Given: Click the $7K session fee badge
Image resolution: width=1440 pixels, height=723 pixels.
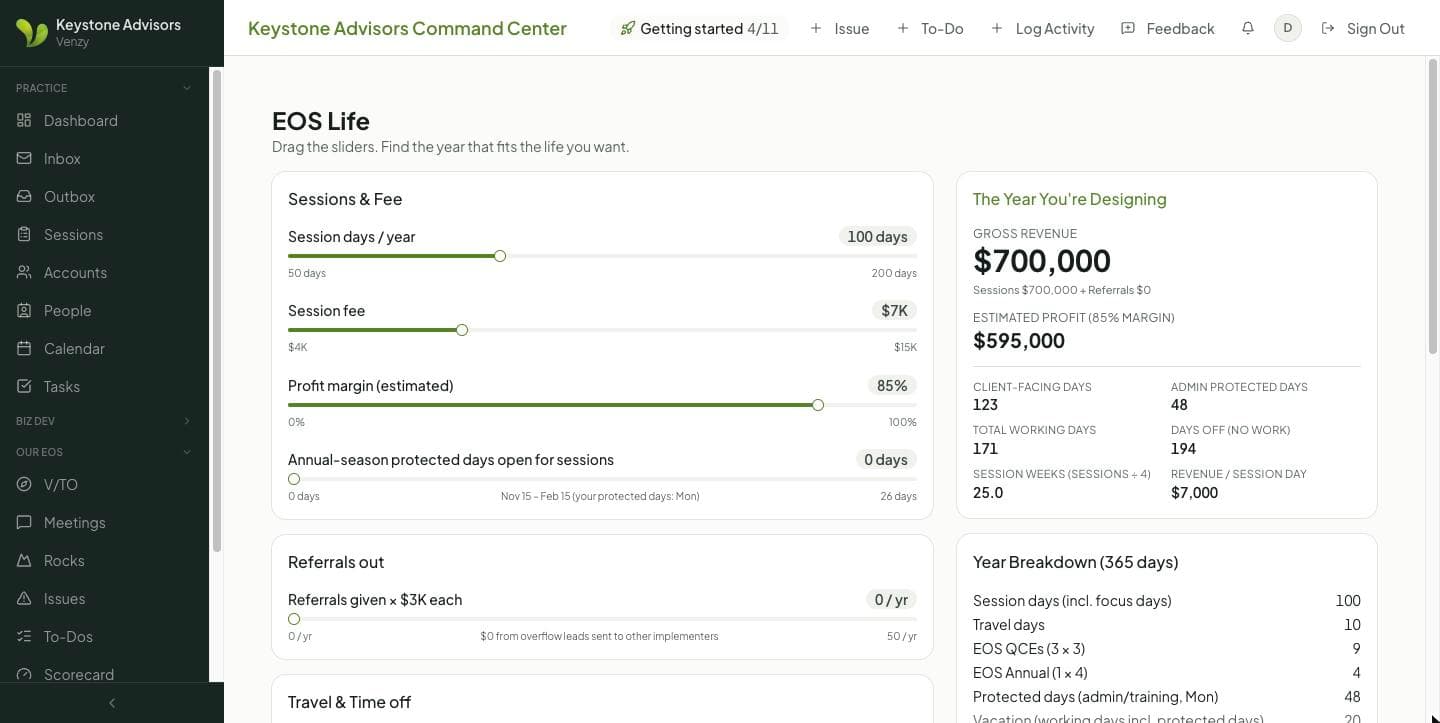Looking at the screenshot, I should point(894,311).
